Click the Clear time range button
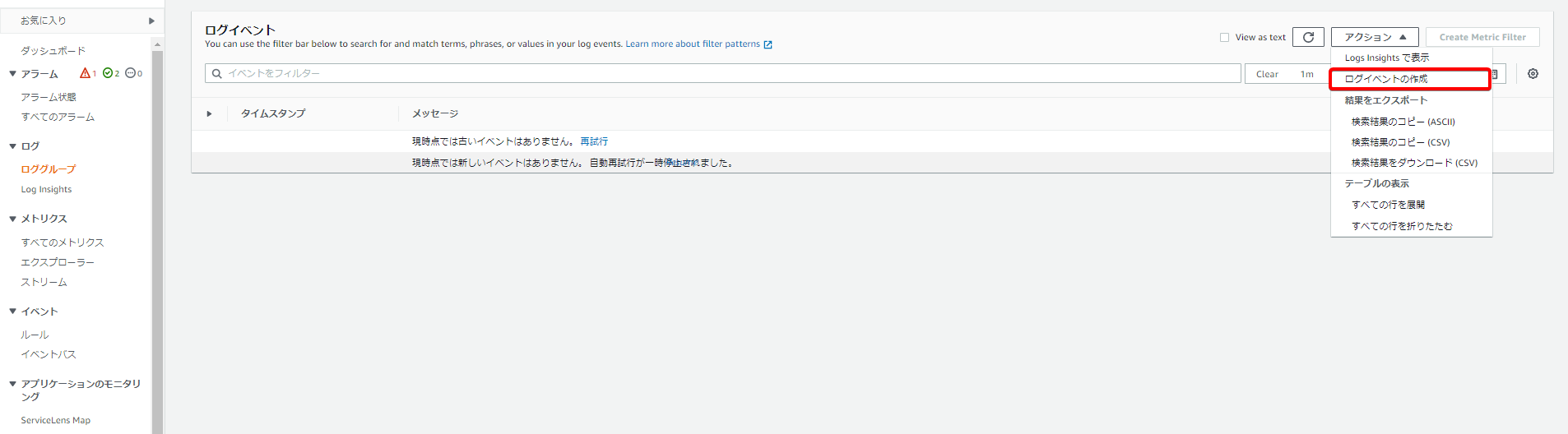The height and width of the screenshot is (434, 1568). coord(1267,74)
